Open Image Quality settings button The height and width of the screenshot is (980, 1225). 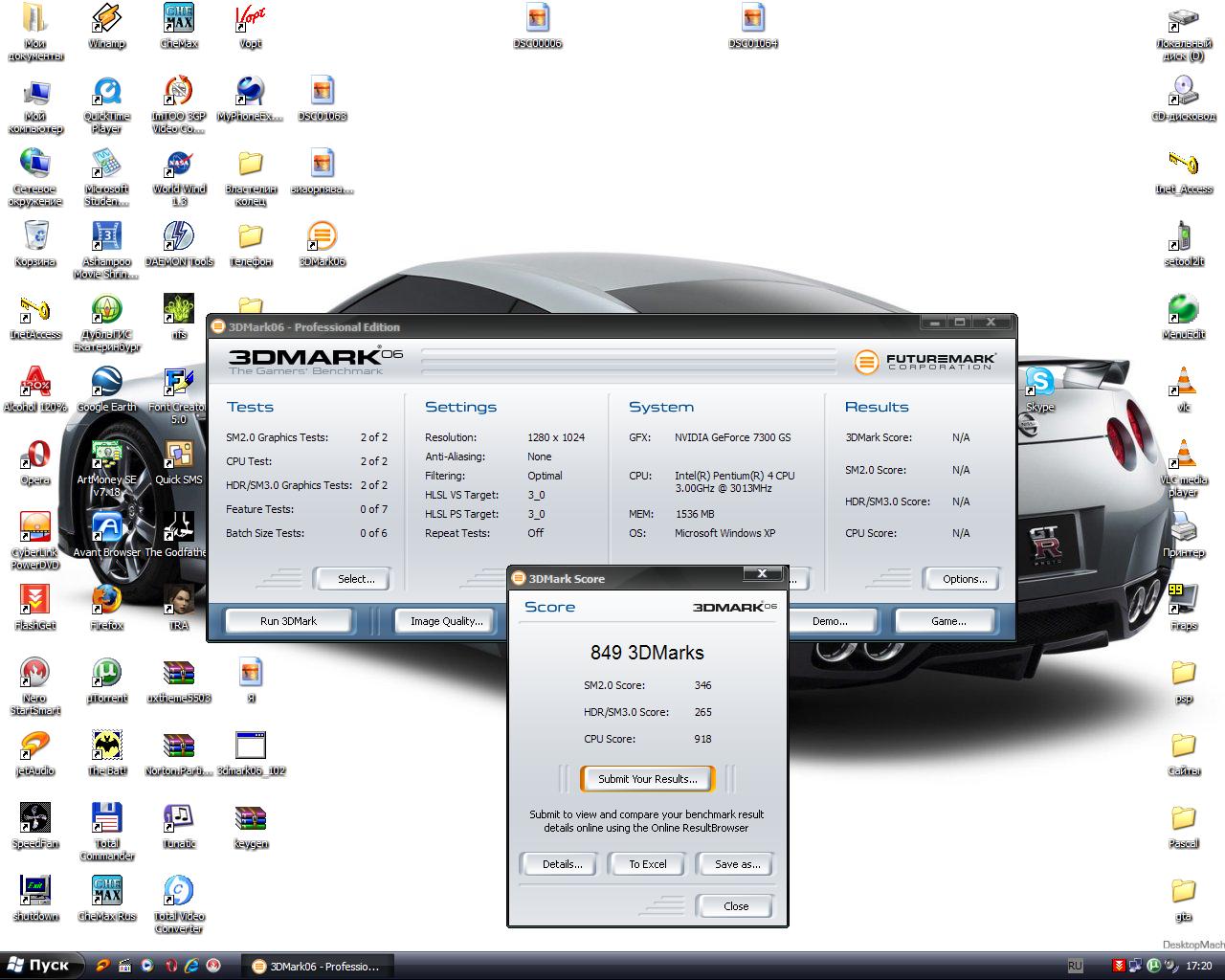(446, 621)
